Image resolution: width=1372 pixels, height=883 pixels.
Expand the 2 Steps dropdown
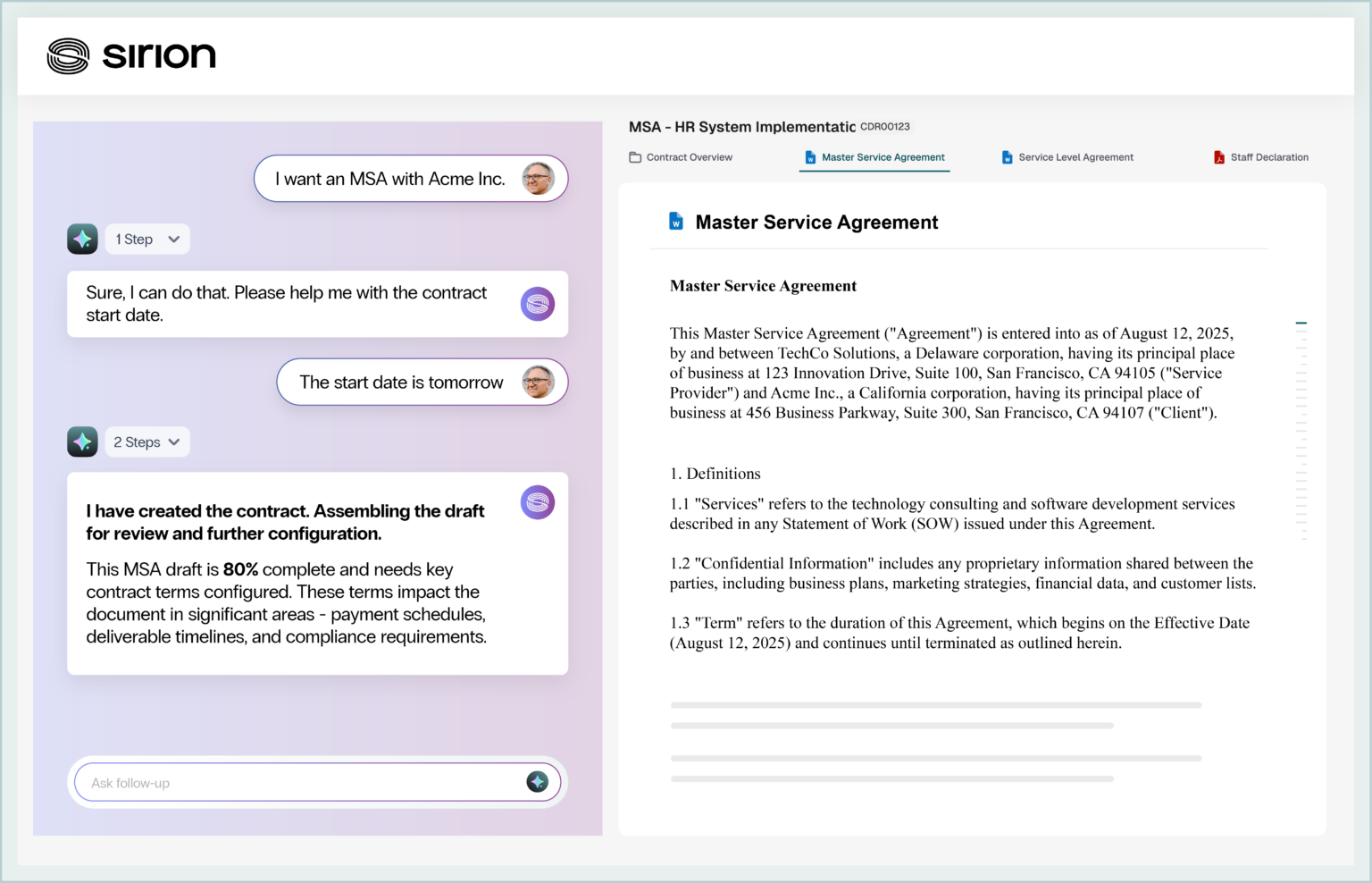point(147,441)
